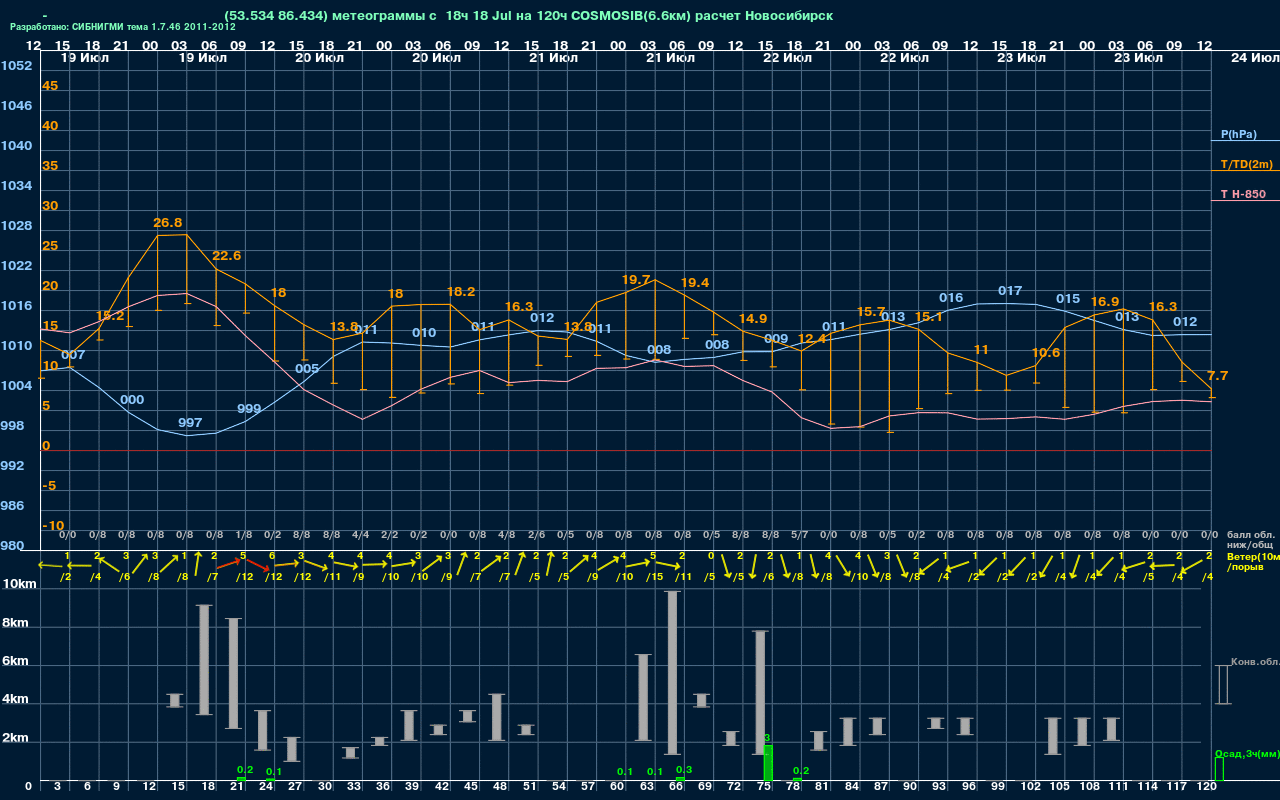
Task: Click the 26.8 temperature peak label
Action: click(x=168, y=223)
